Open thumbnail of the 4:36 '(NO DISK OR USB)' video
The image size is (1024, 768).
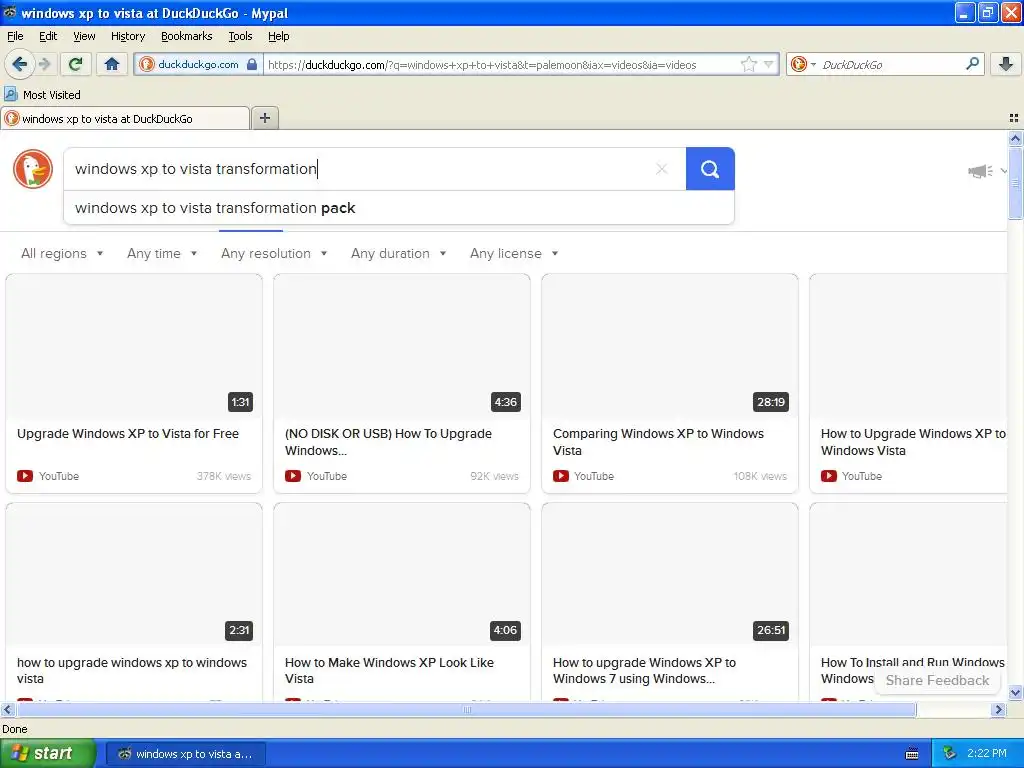pyautogui.click(x=402, y=346)
